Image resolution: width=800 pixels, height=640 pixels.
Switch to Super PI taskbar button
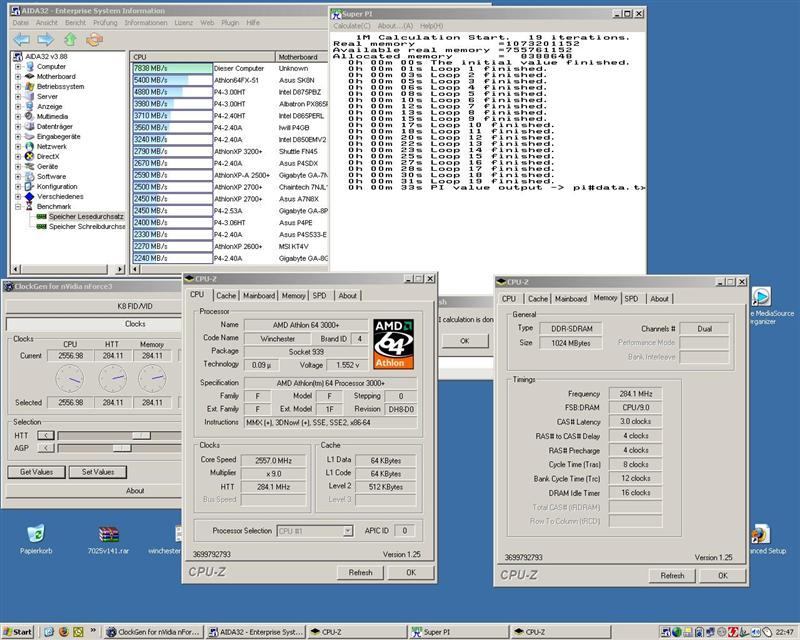pos(459,632)
